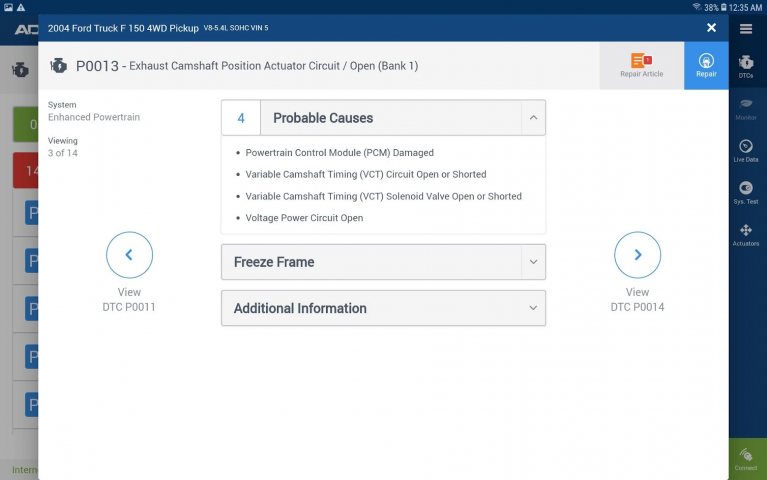Open the Monitor sidebar icon
The height and width of the screenshot is (480, 767).
(745, 109)
